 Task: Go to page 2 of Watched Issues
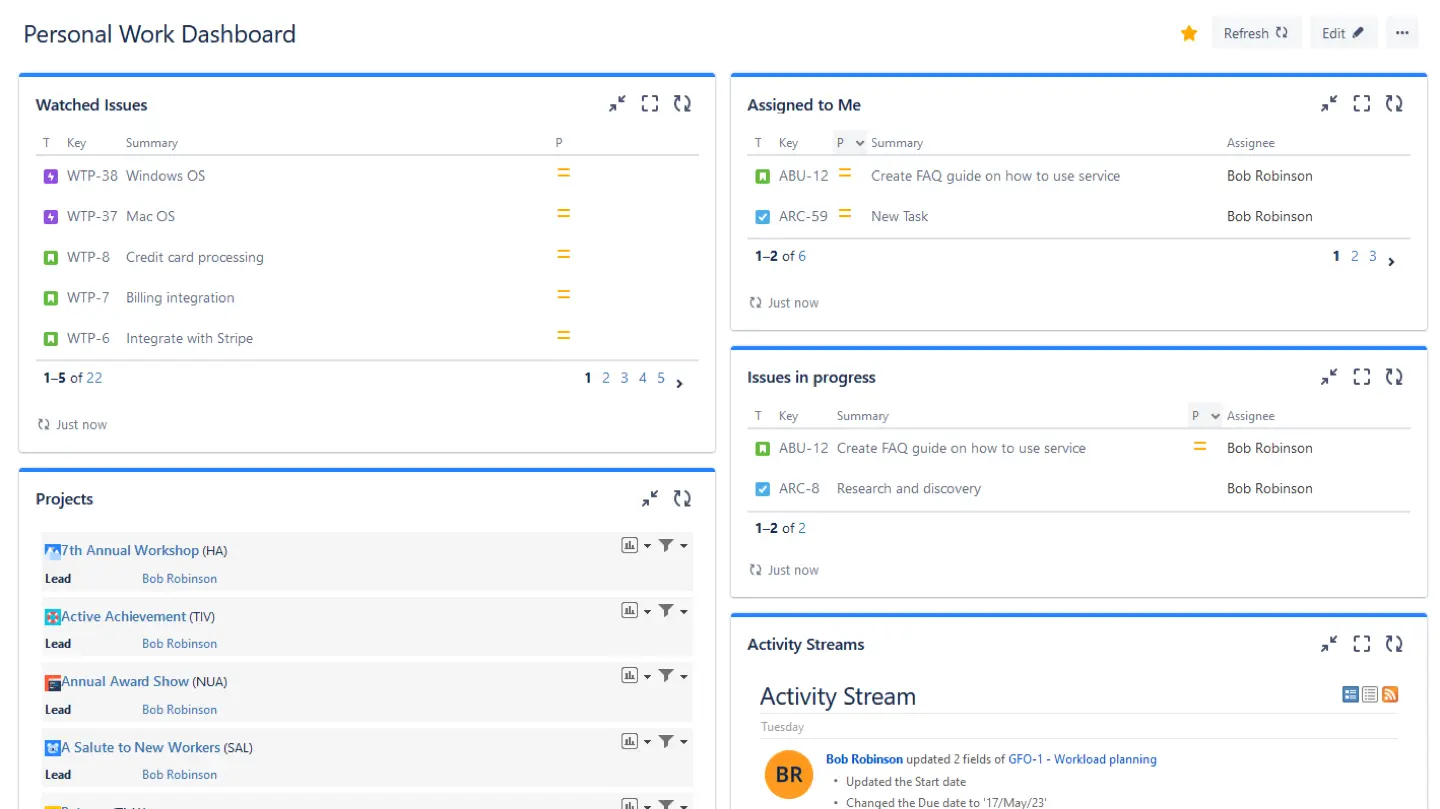tap(605, 378)
